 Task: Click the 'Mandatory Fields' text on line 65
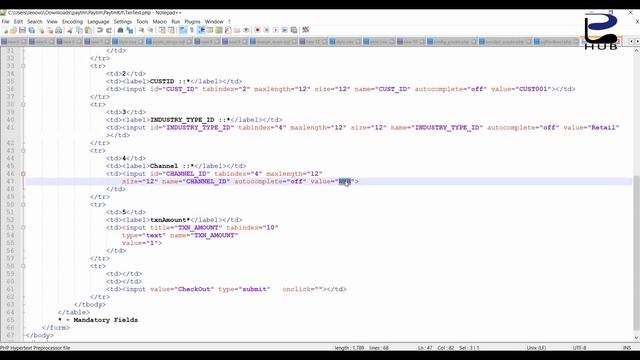(x=106, y=320)
